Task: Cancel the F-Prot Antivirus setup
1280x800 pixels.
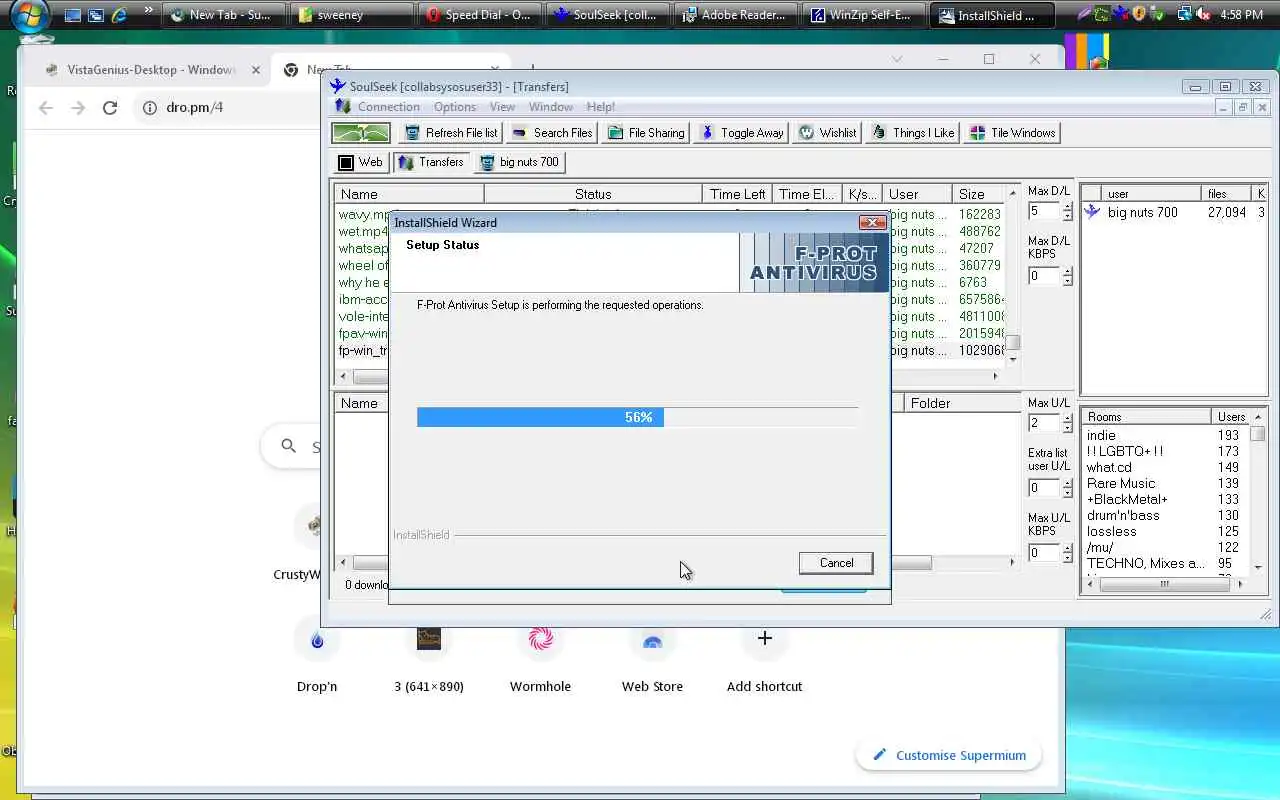Action: pyautogui.click(x=836, y=563)
